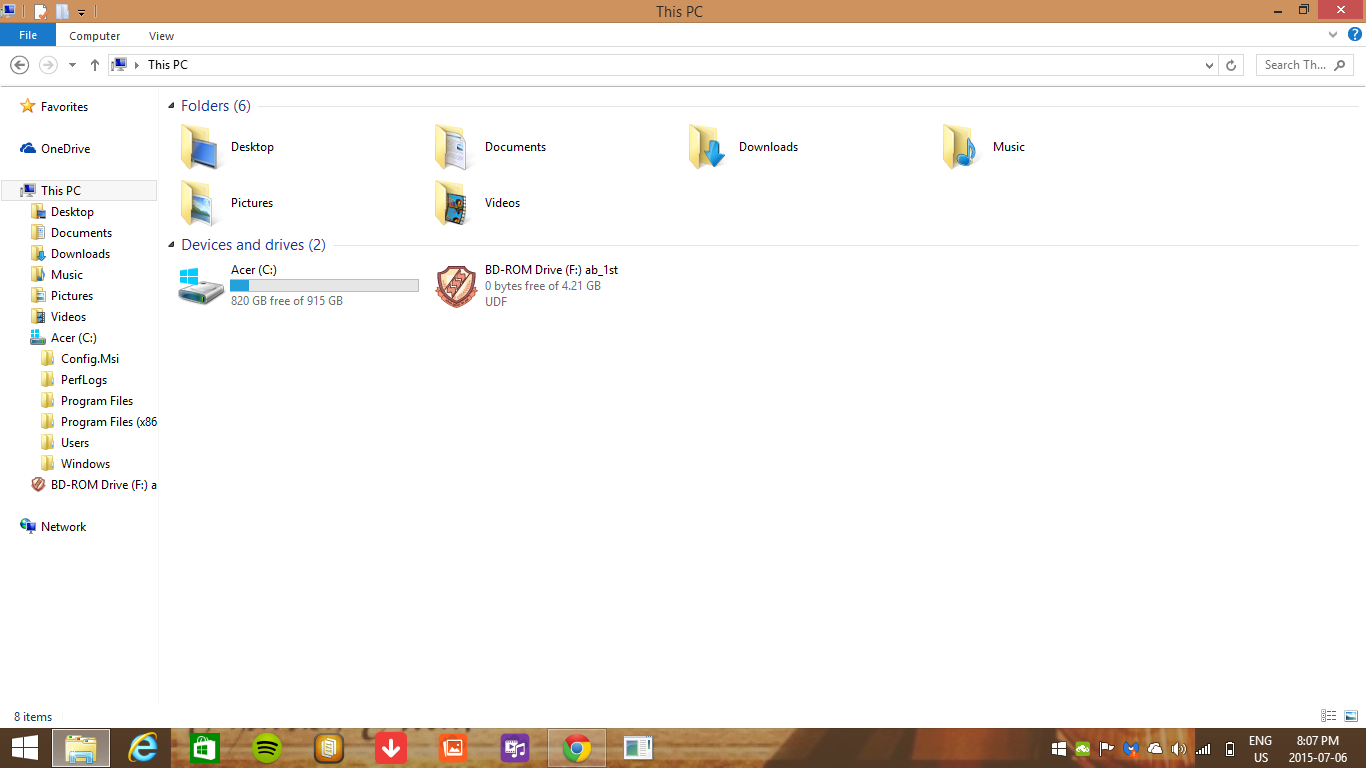Open the Help question mark icon
This screenshot has height=768, width=1366.
tap(1354, 35)
